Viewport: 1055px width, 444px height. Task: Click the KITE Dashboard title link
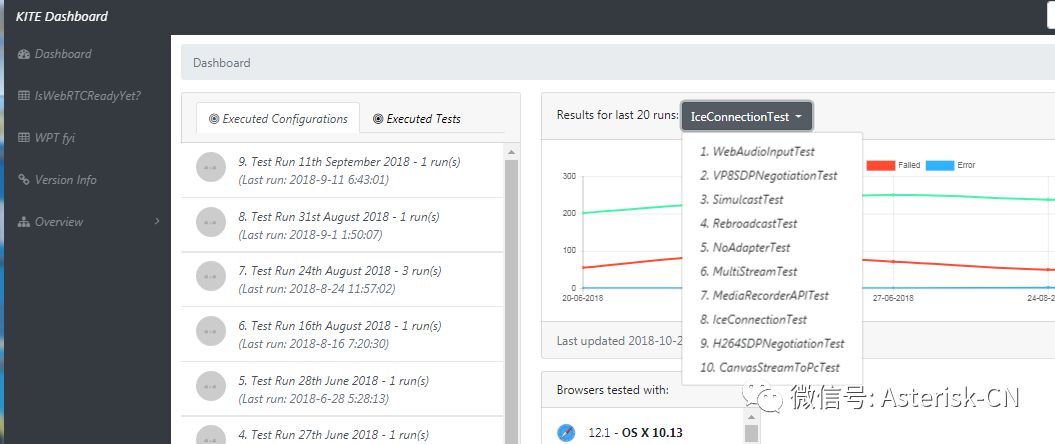pos(62,17)
